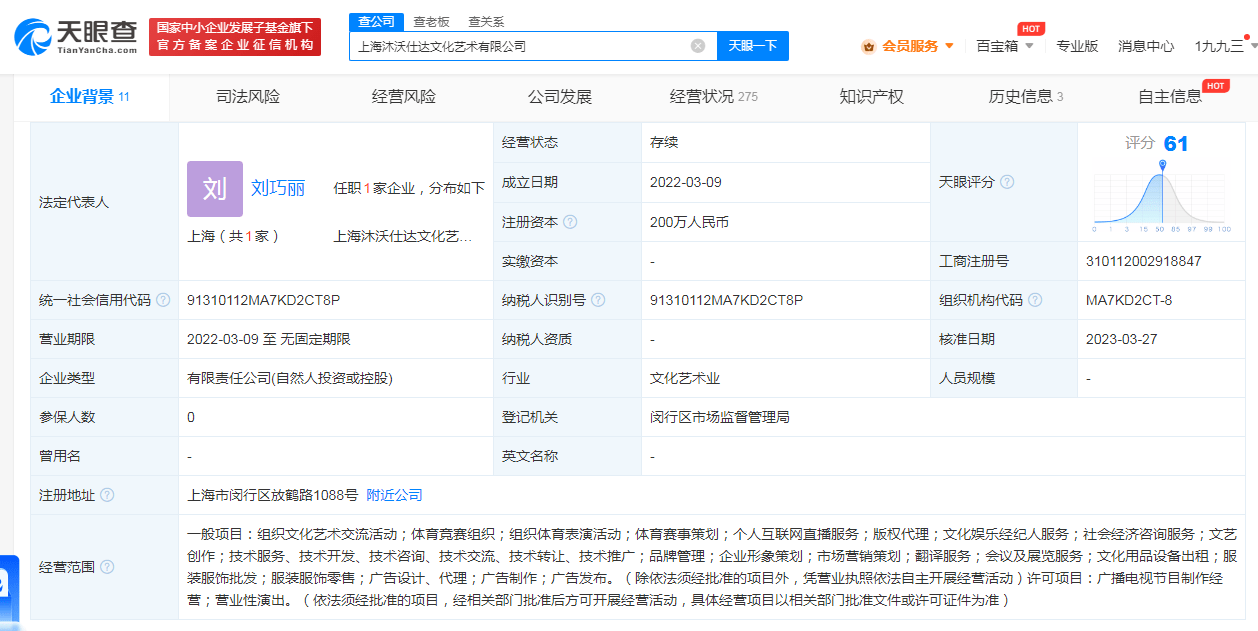The height and width of the screenshot is (631, 1258).
Task: Switch to the 司法风险 tab
Action: tap(246, 97)
